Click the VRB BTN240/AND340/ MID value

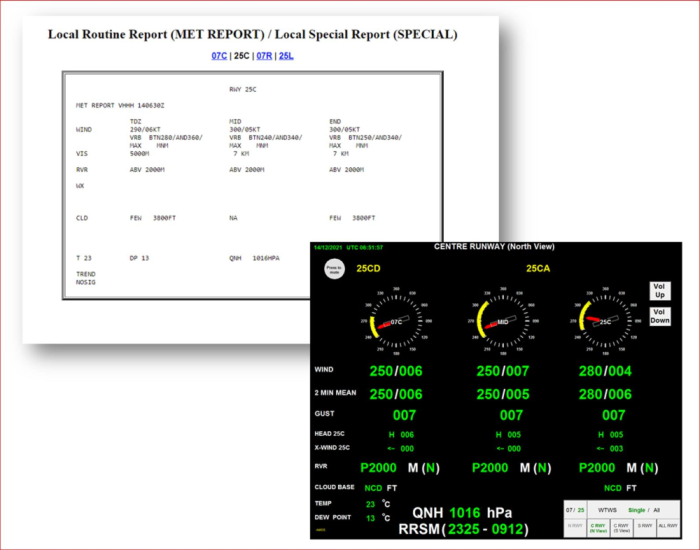(x=266, y=138)
